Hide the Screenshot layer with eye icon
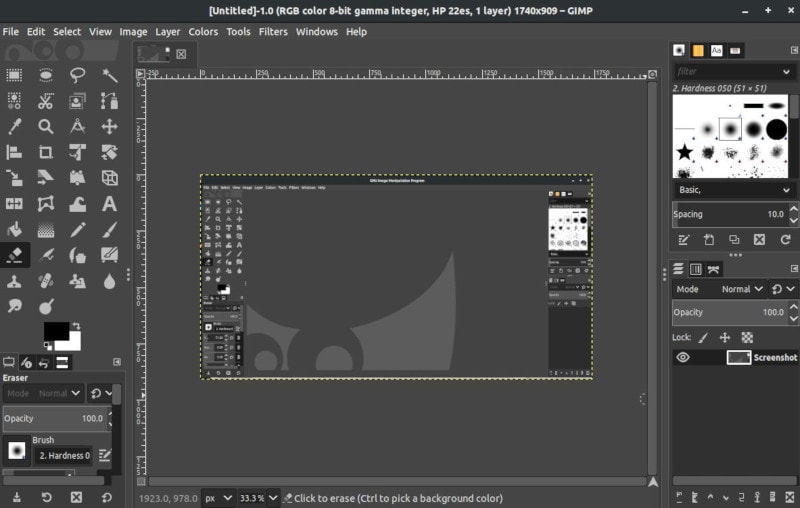Viewport: 800px width, 508px height. 683,357
